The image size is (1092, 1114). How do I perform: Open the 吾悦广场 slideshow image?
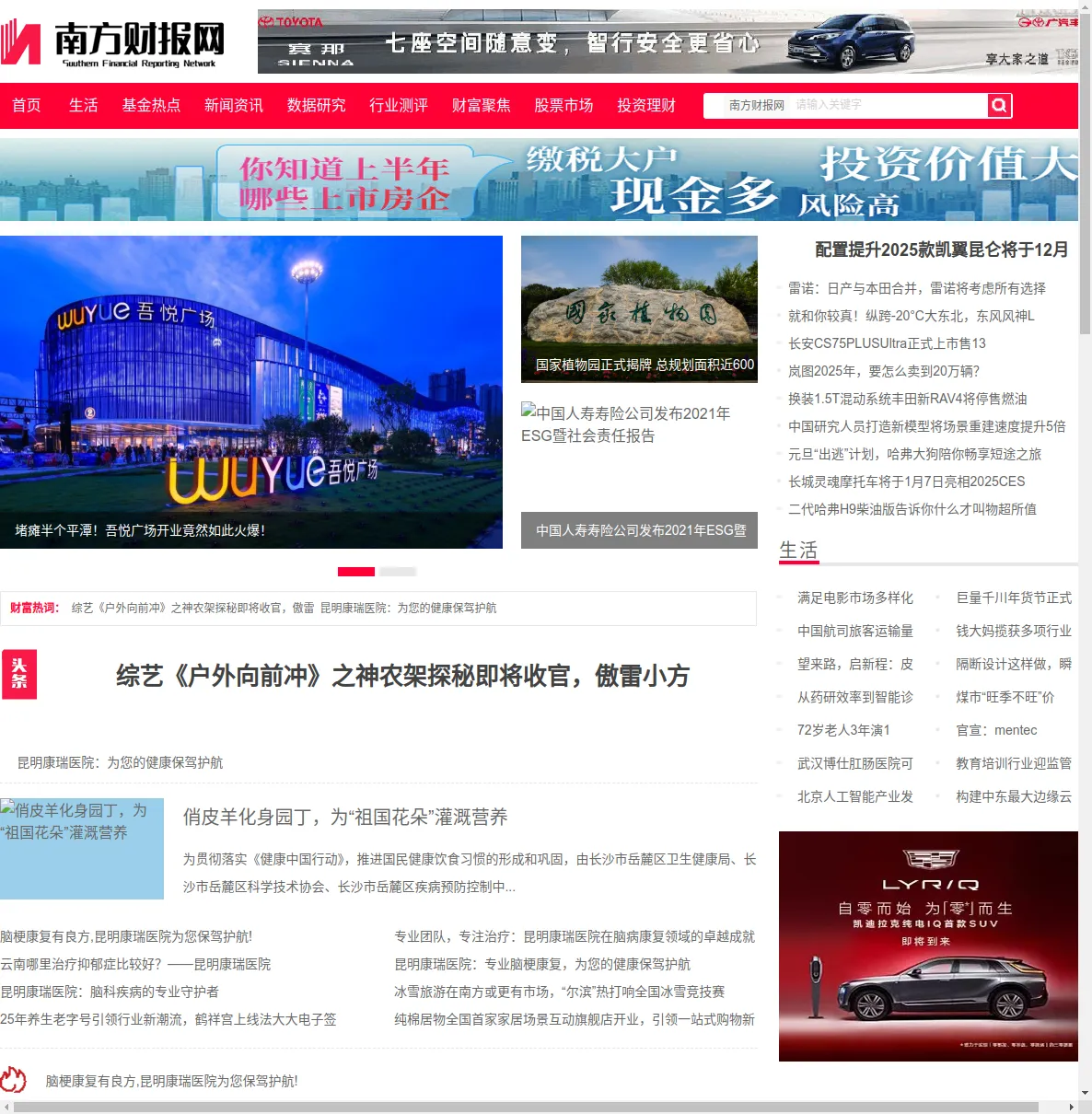coord(251,392)
